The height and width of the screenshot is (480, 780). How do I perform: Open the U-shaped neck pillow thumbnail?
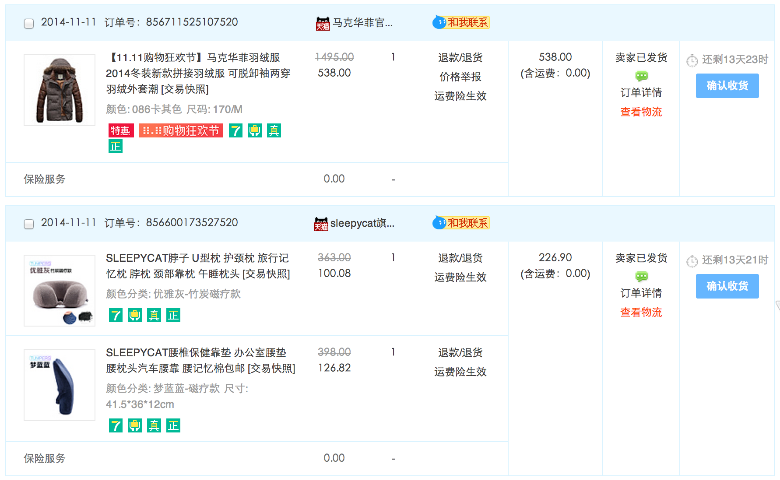tap(59, 291)
